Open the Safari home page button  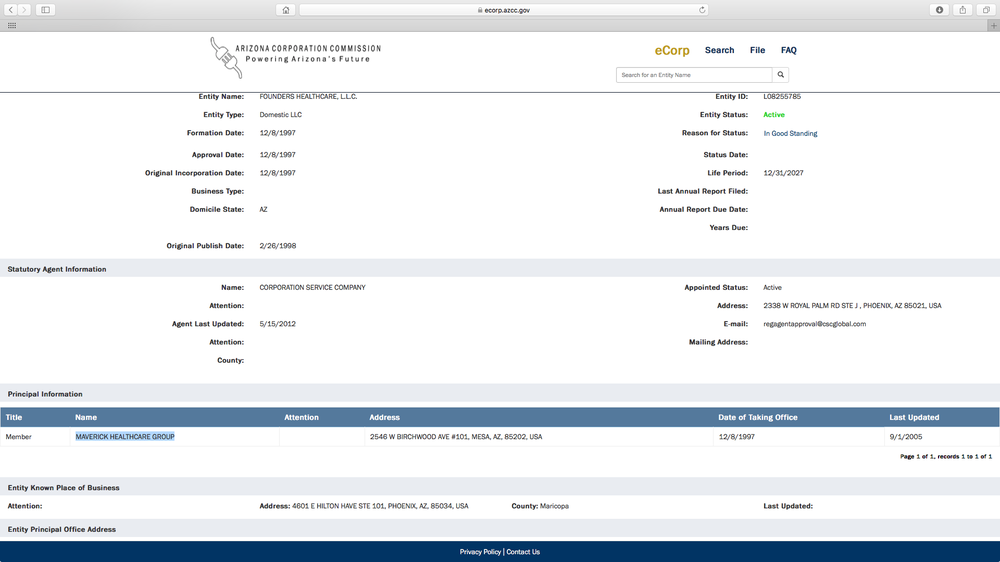coord(286,10)
